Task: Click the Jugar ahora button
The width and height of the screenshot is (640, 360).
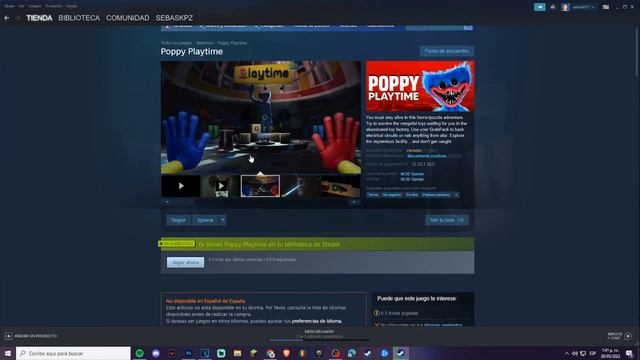Action: tap(185, 262)
